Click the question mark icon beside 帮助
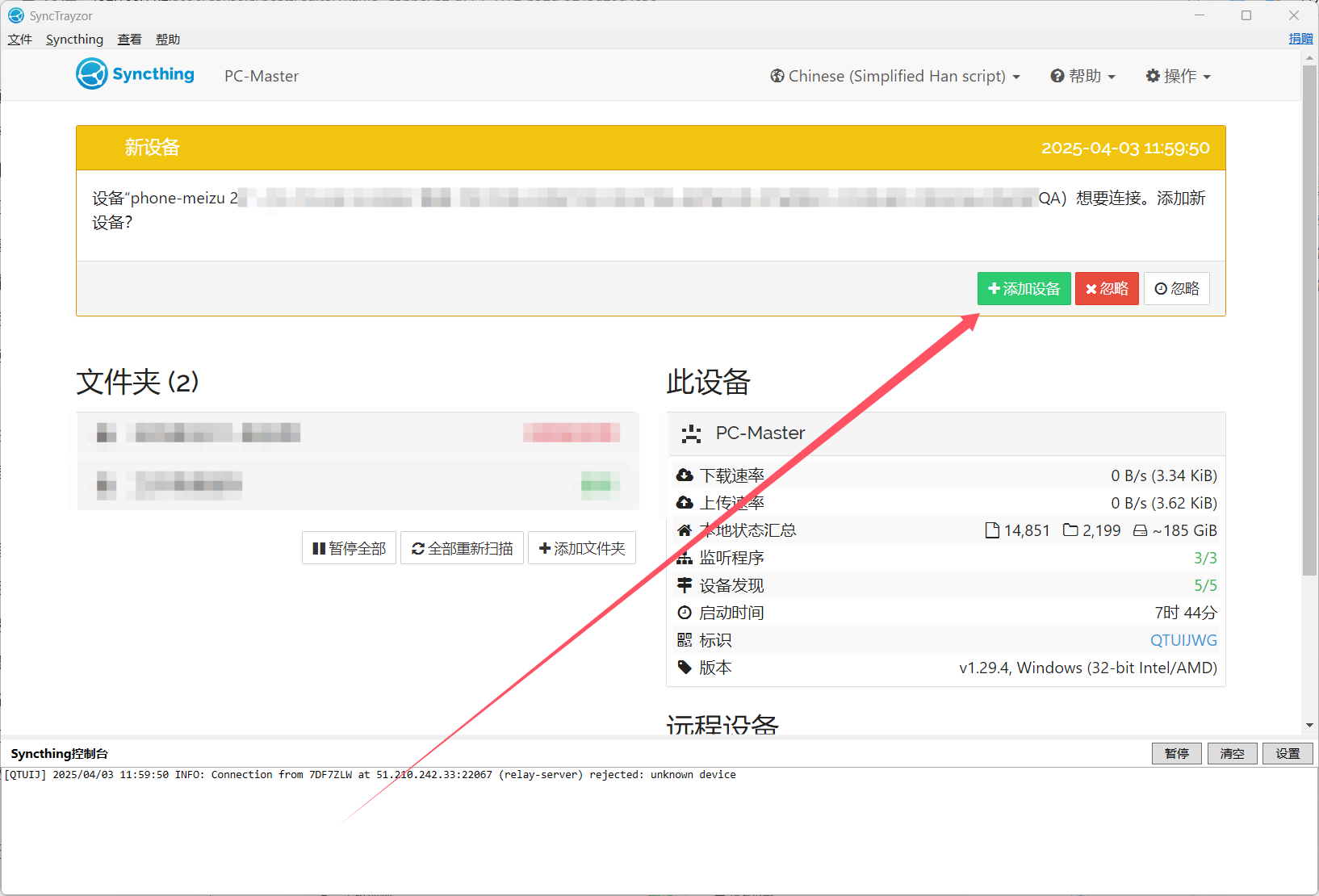The height and width of the screenshot is (896, 1319). [x=1057, y=76]
